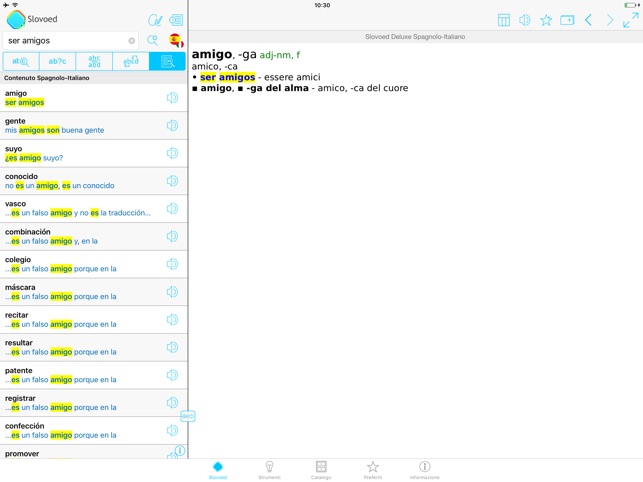
Task: Open the Strumenti tab
Action: [269, 470]
